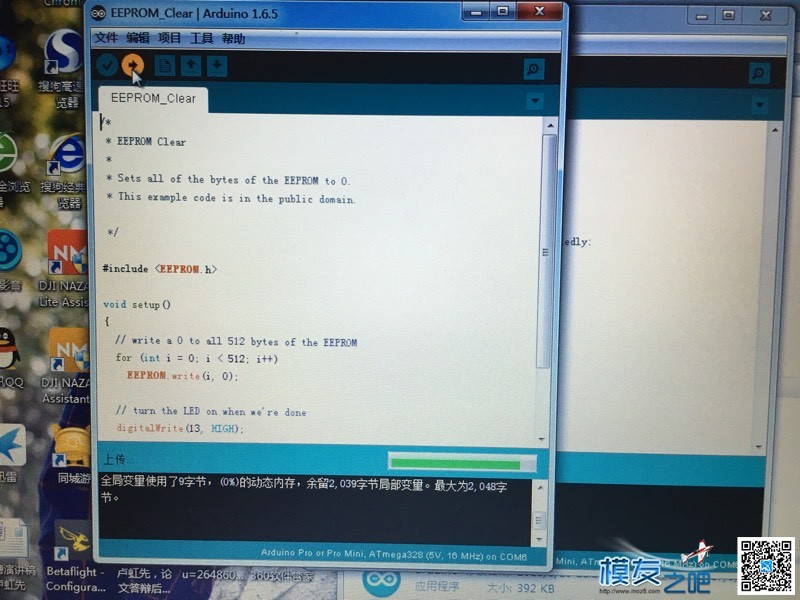Viewport: 800px width, 600px height.
Task: Click the 'void setup()' code line
Action: click(x=137, y=305)
